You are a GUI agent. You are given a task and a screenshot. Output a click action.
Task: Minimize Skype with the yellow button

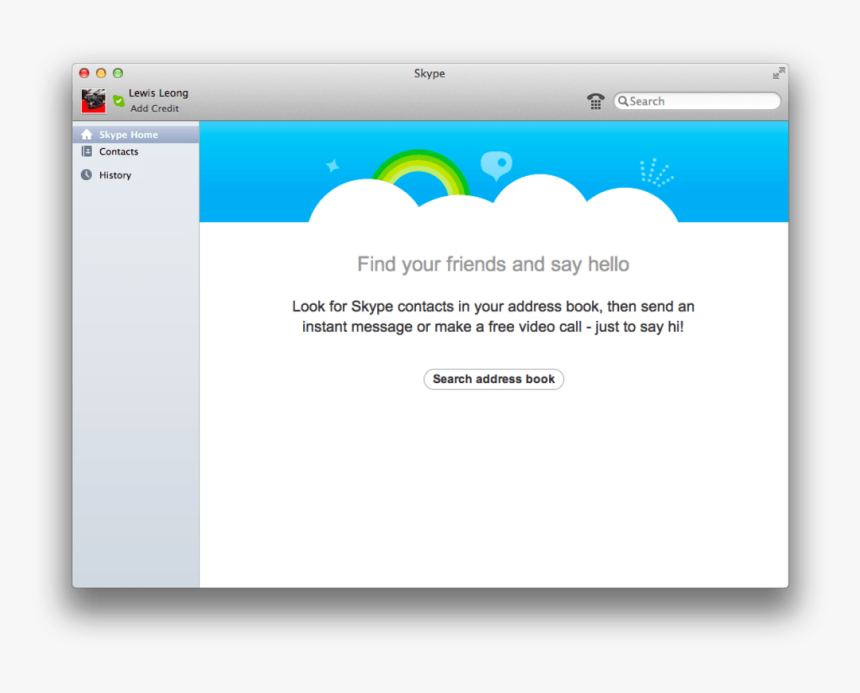click(101, 73)
